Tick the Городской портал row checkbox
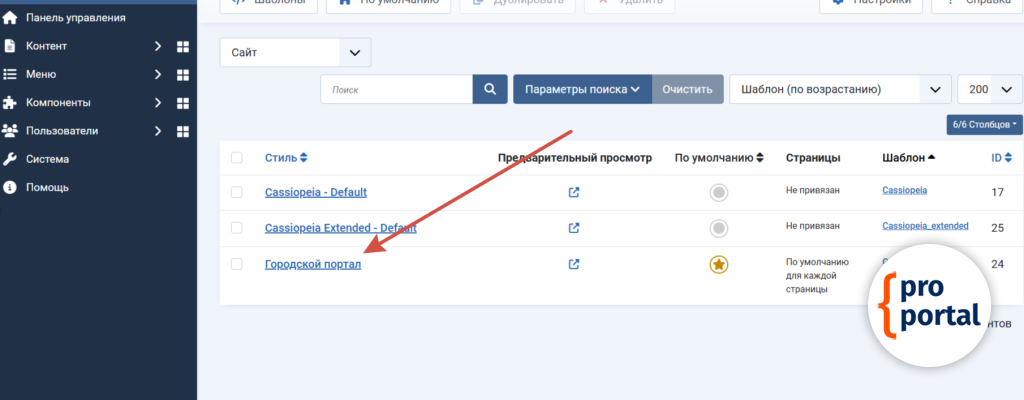 (x=237, y=264)
